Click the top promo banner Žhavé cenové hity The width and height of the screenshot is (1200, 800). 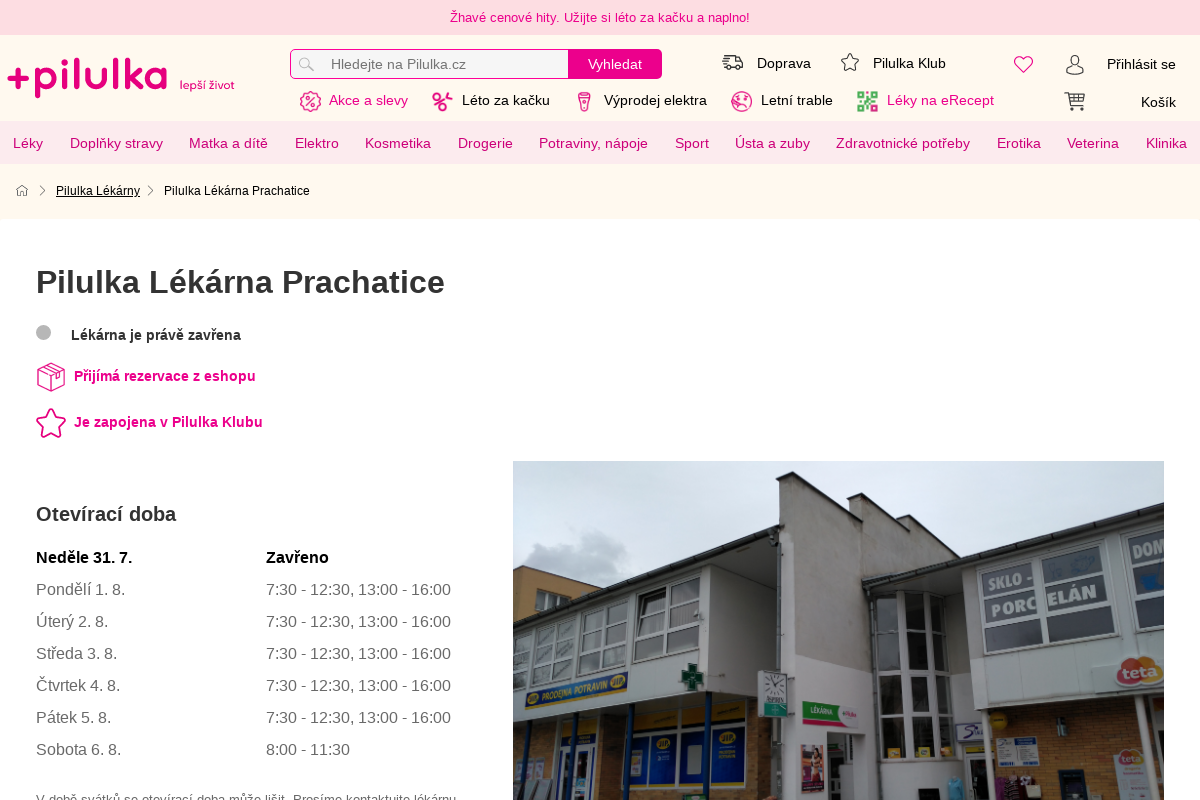point(600,17)
